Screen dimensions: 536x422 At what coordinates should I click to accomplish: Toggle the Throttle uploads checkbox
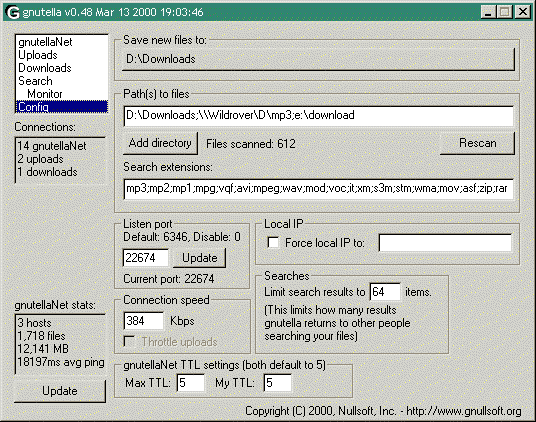pos(129,341)
